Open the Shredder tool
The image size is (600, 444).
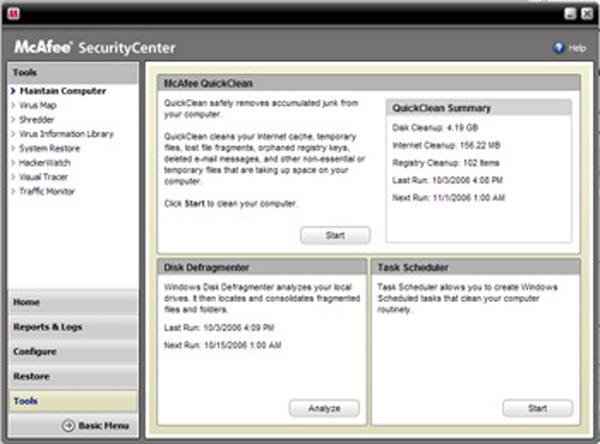click(37, 119)
